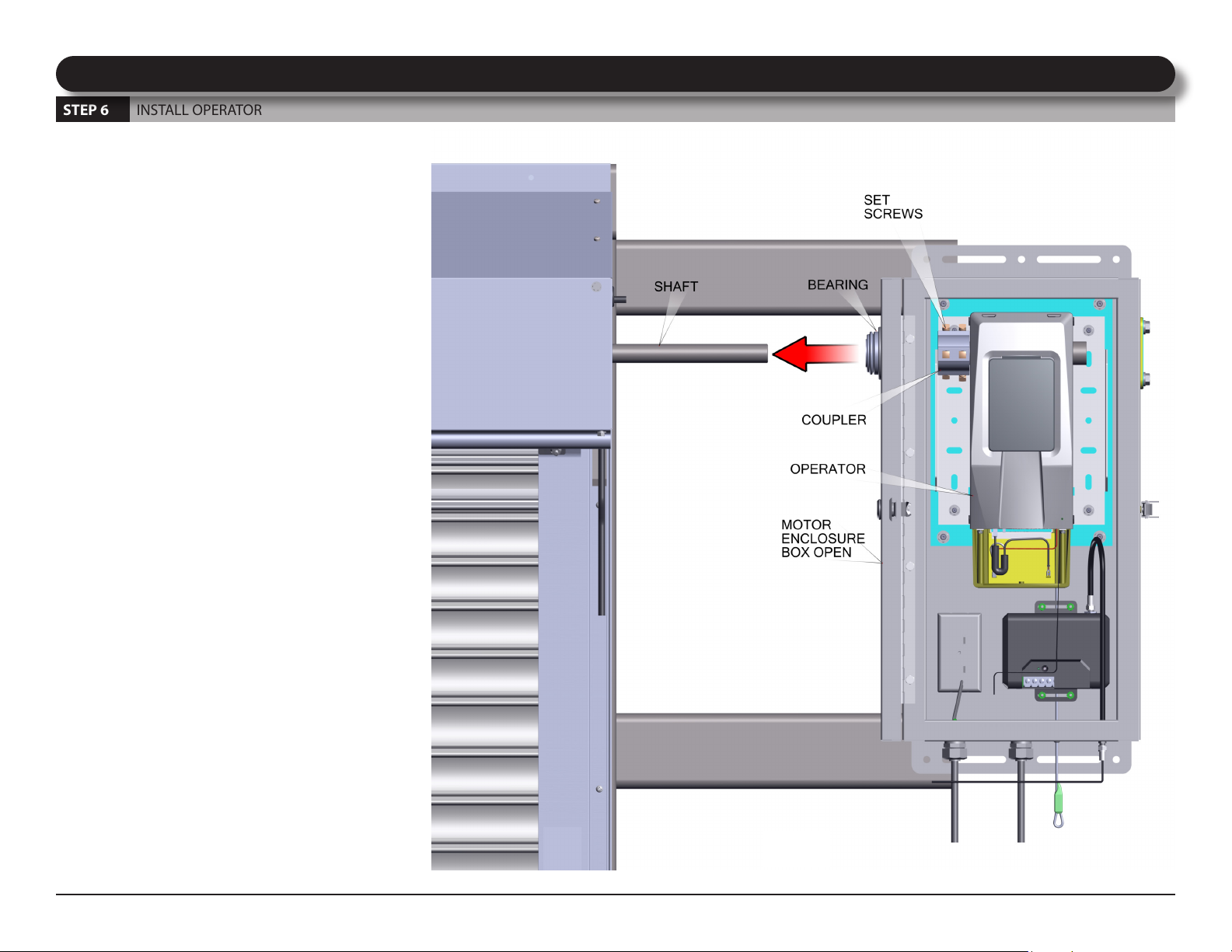Click the COUPLER label
This screenshot has width=1232, height=952.
click(x=833, y=420)
